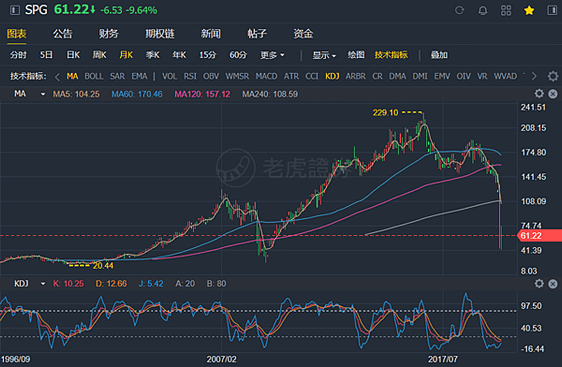Image resolution: width=562 pixels, height=367 pixels.
Task: Open the 帖子 tab
Action: (x=257, y=34)
